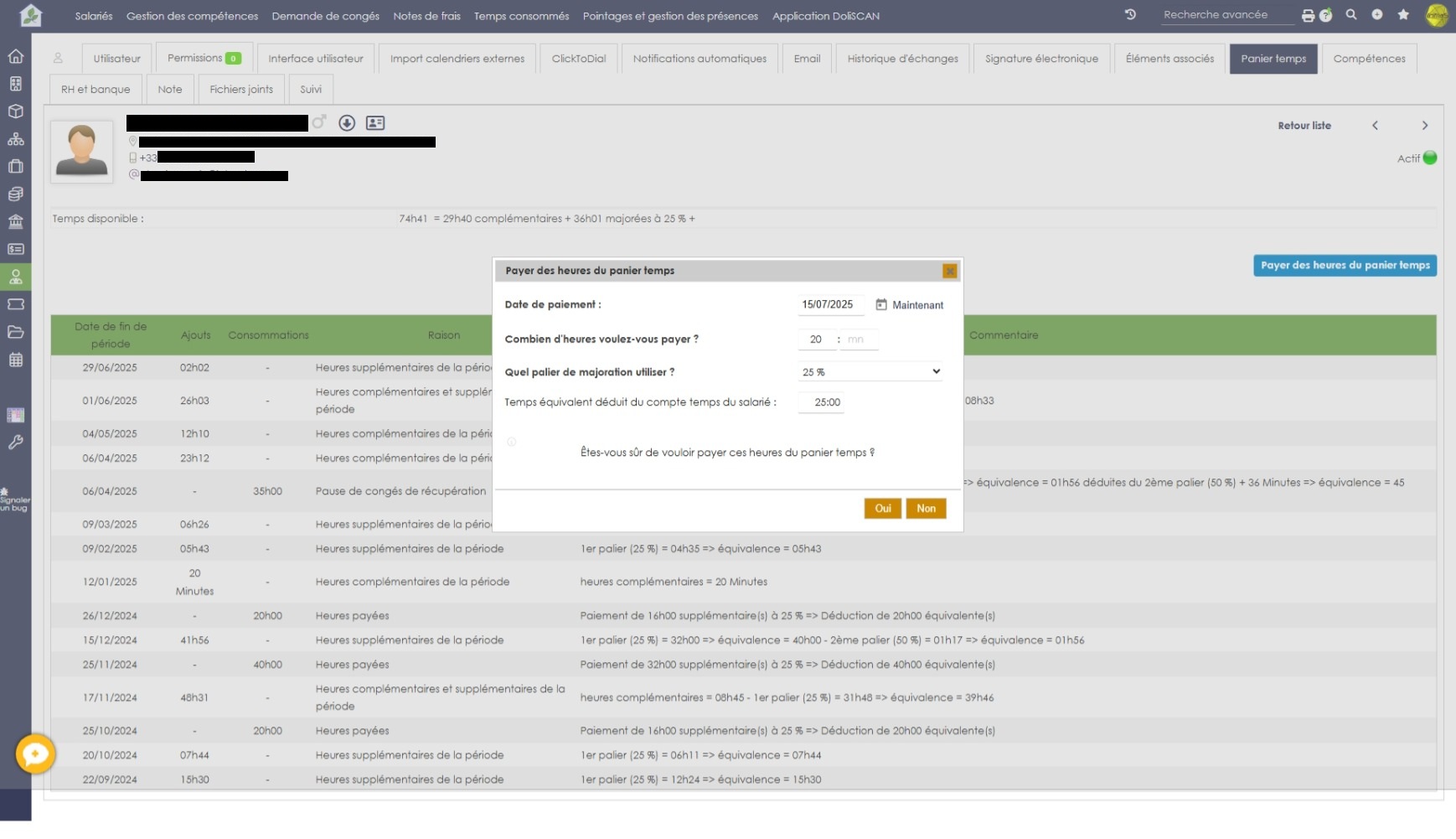Click the calendar icon next to payment date
1456x839 pixels.
tap(881, 305)
